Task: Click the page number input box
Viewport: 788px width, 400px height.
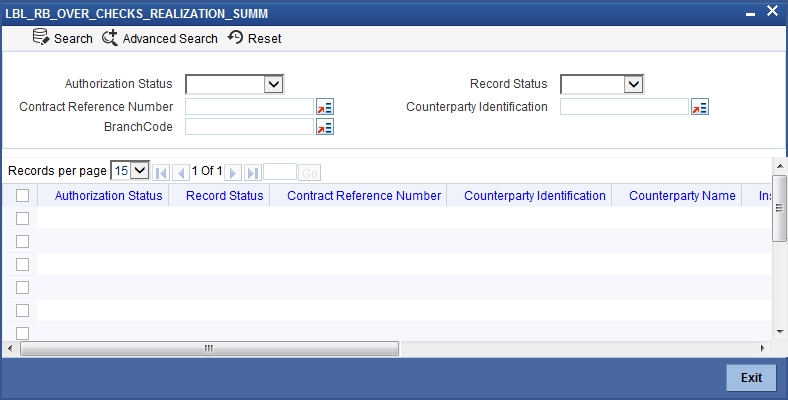Action: pos(280,172)
